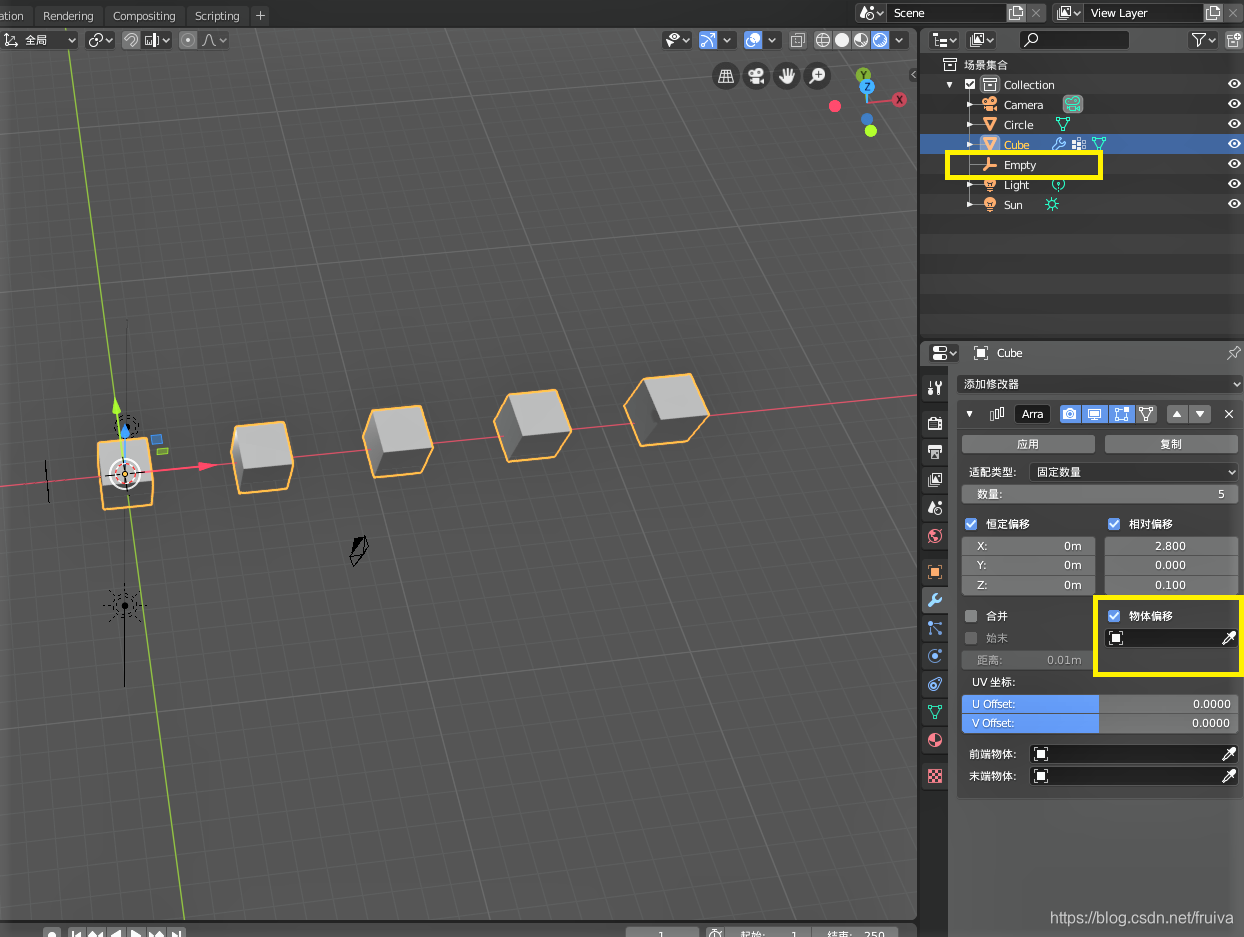Image resolution: width=1244 pixels, height=937 pixels.
Task: Apply the Array modifier with 应用
Action: coord(1028,444)
